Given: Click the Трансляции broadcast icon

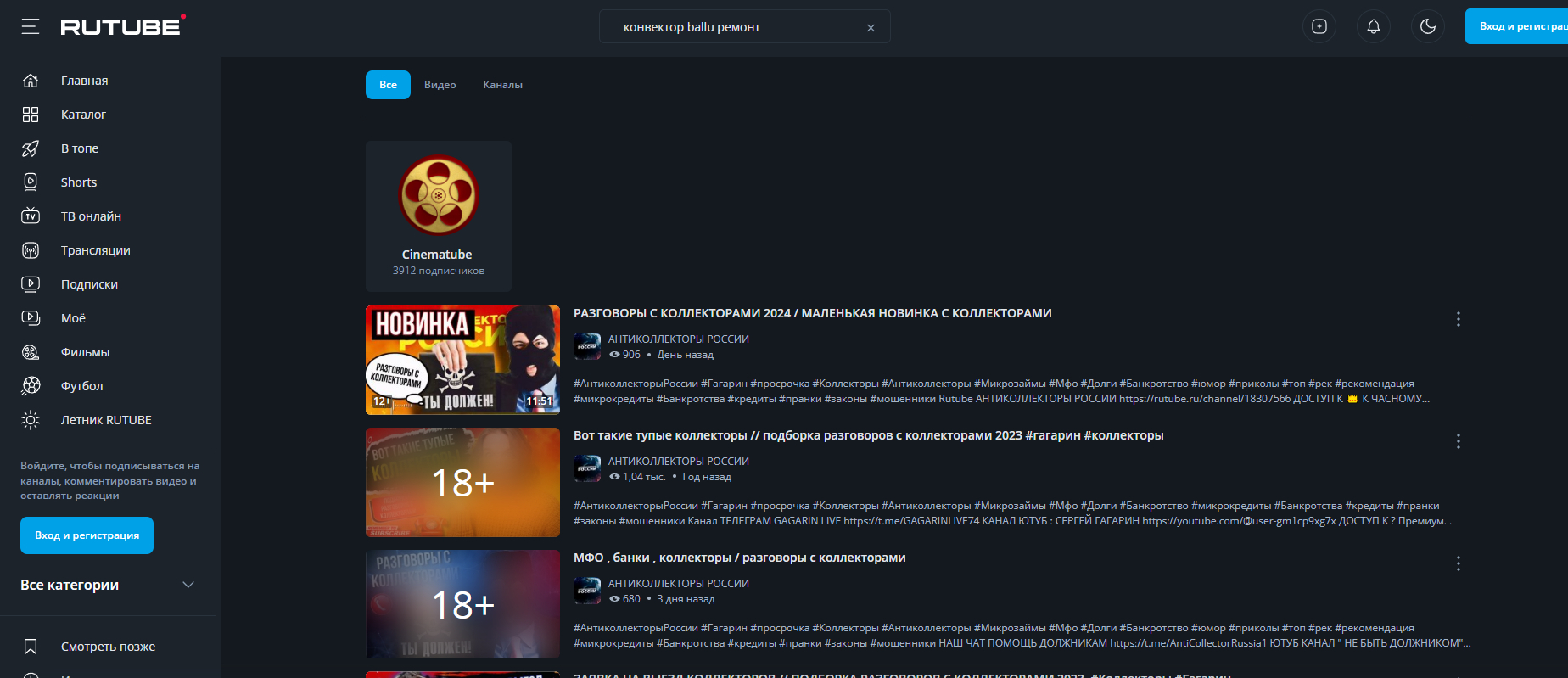Looking at the screenshot, I should (x=31, y=250).
